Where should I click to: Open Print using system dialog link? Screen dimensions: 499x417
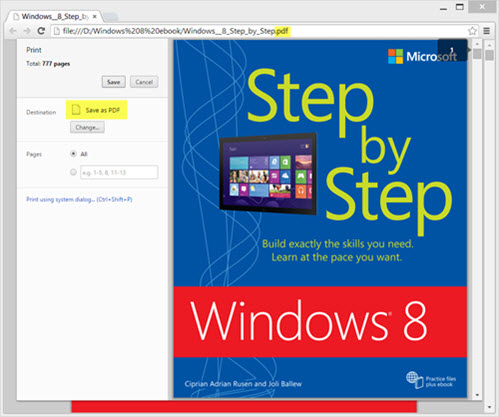pos(79,199)
